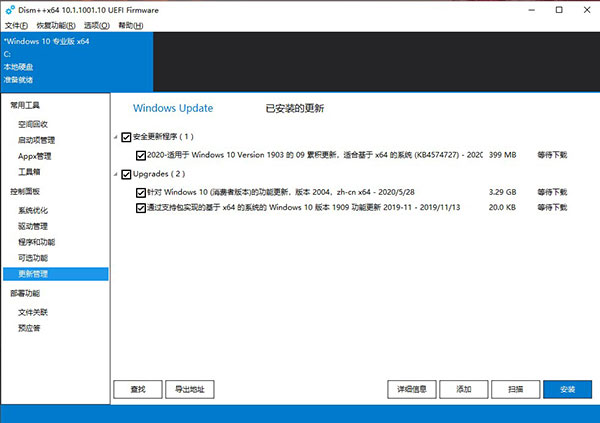Collapse the 安全更新程序 group arrow
The image size is (600, 423).
[116, 137]
